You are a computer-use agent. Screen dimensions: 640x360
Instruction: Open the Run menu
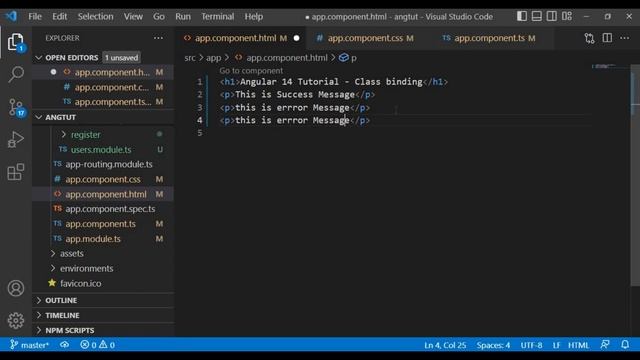(x=183, y=17)
